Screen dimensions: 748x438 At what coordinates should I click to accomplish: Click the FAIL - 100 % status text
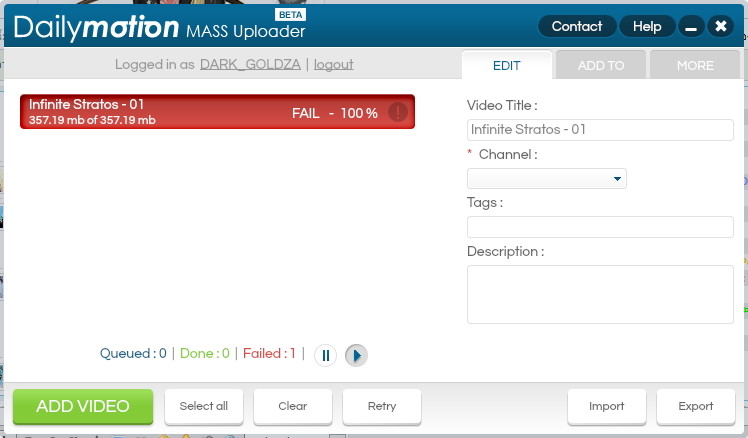[335, 113]
